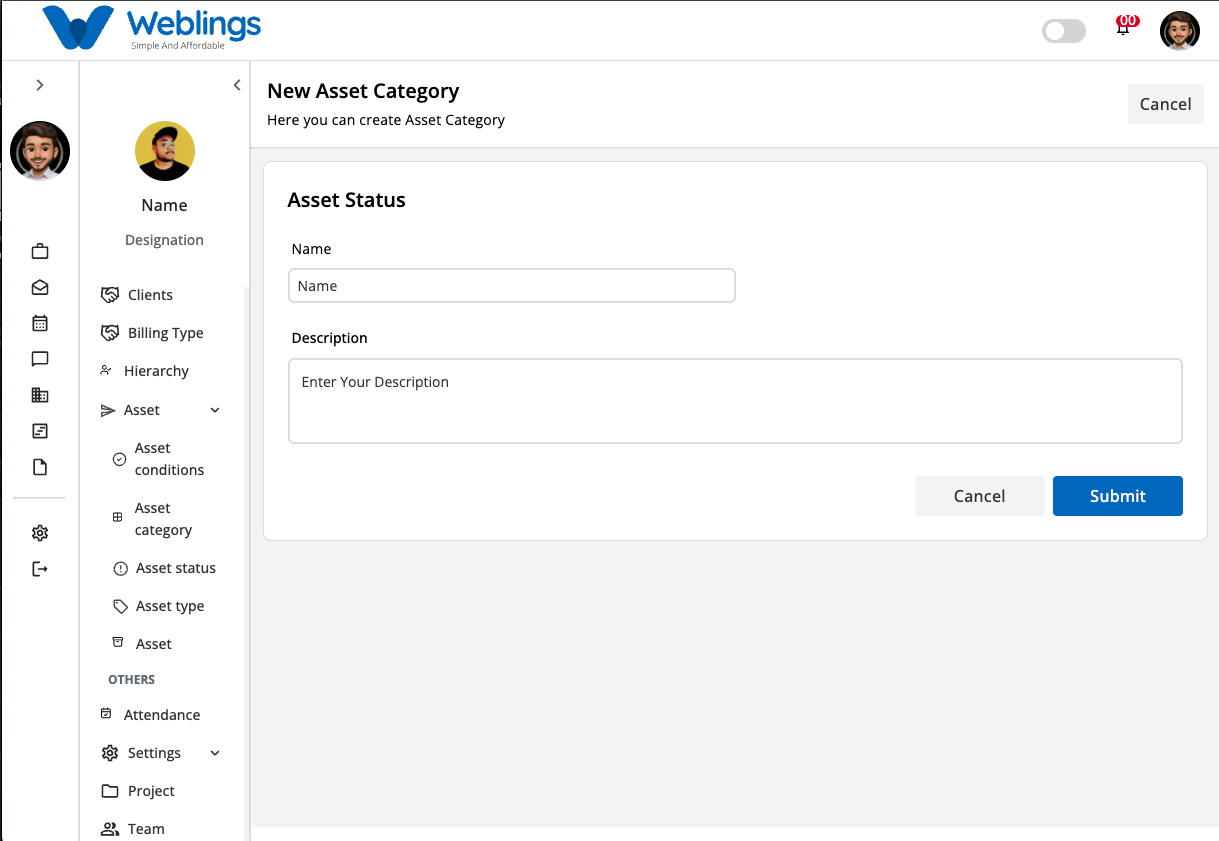Click the Submit button
1219x841 pixels.
click(x=1118, y=496)
